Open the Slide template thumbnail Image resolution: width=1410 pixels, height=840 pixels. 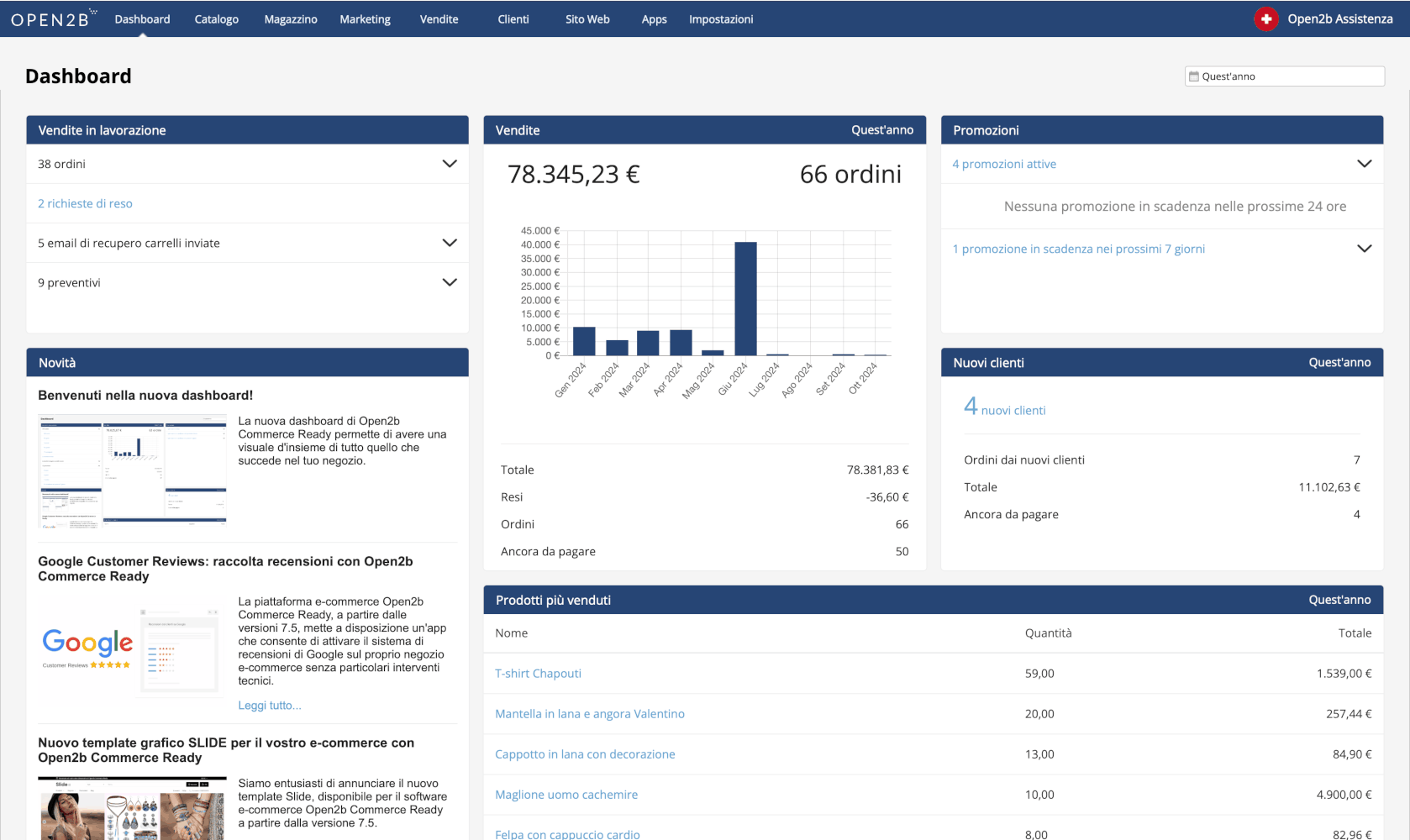pos(132,808)
